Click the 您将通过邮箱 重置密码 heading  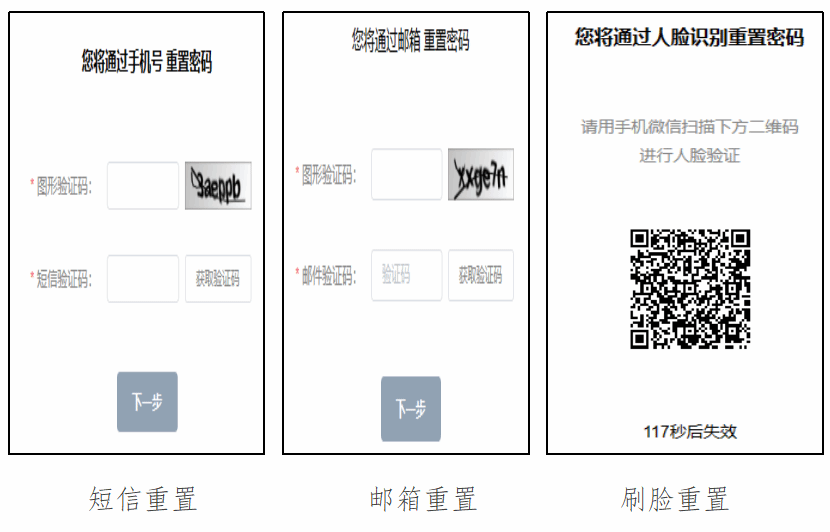tap(411, 40)
